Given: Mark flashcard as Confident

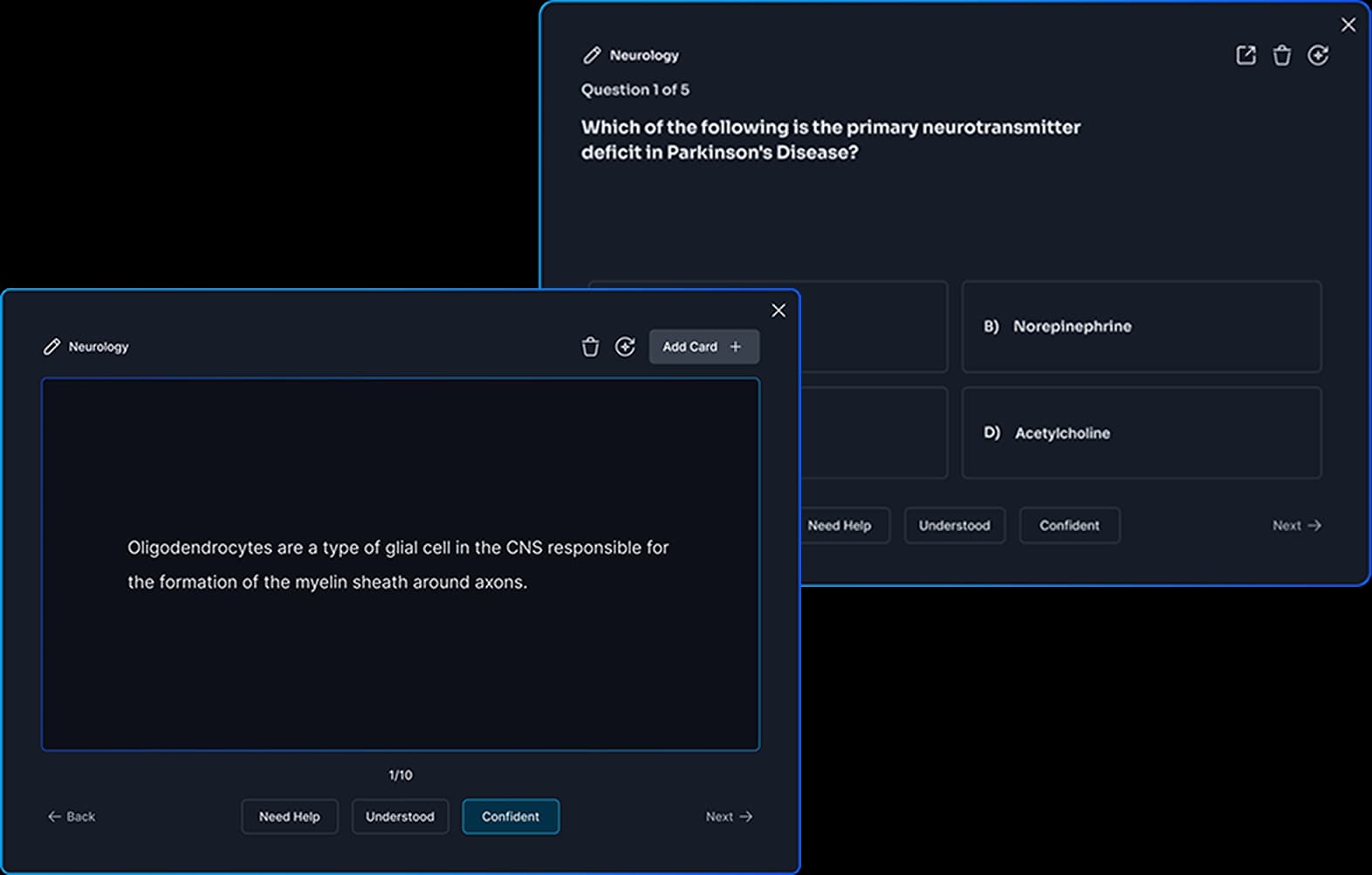Looking at the screenshot, I should [511, 816].
